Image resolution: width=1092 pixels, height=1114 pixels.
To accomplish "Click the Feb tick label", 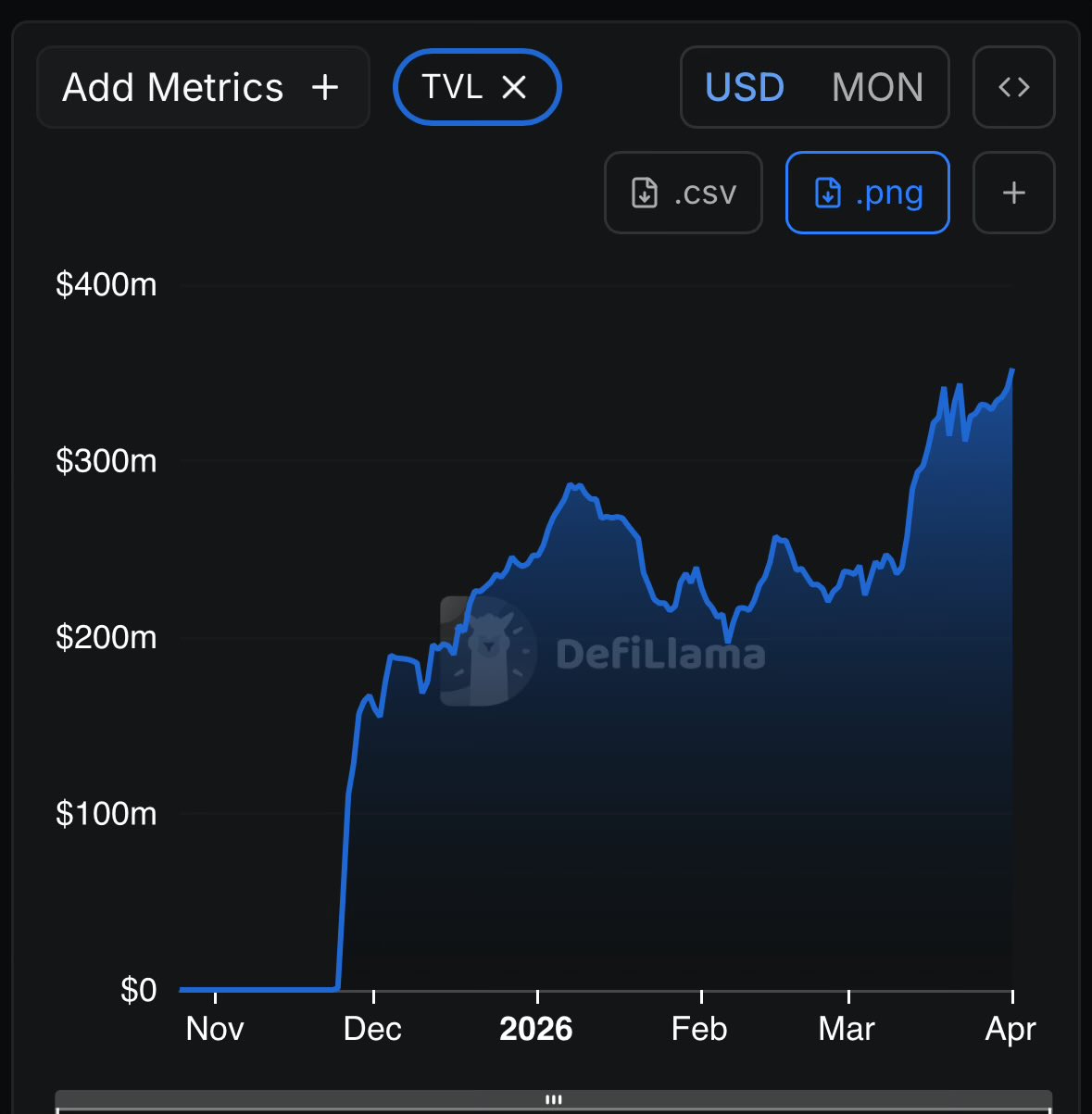I will point(699,1029).
